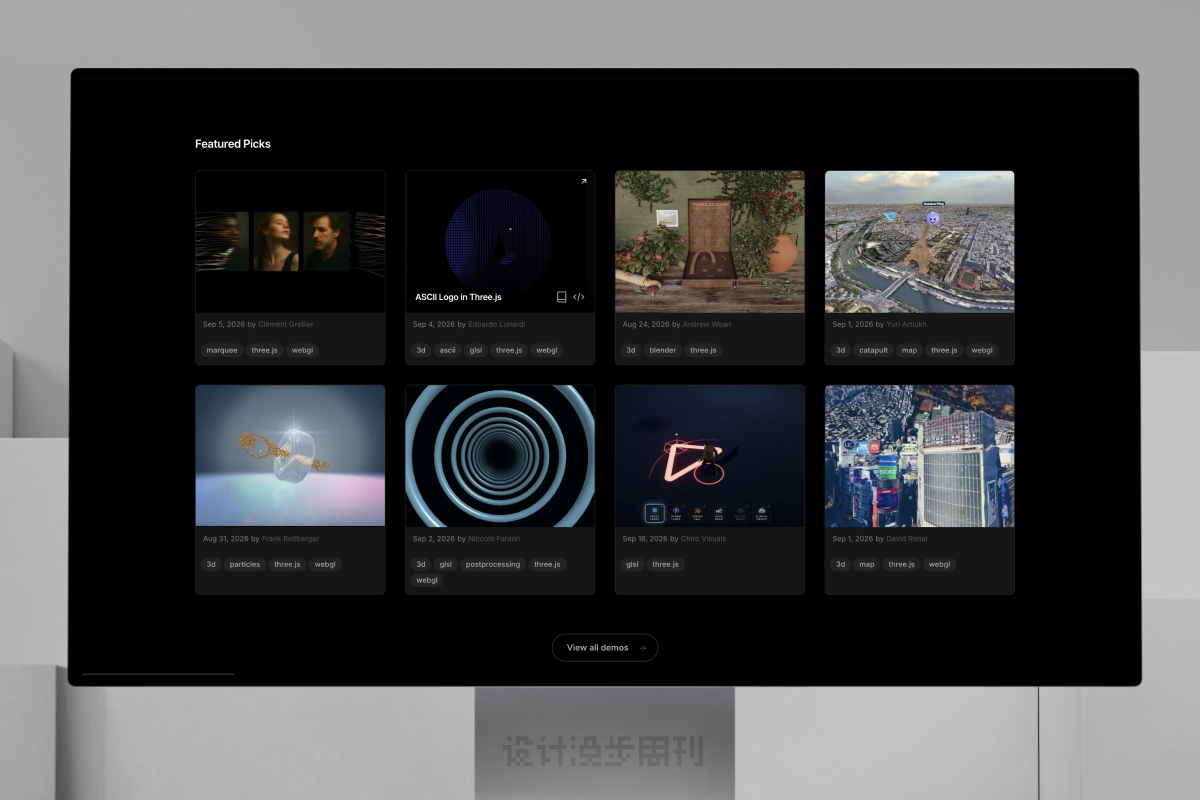The width and height of the screenshot is (1200, 800).
Task: Select webgl tag on Yuri Artiukh's card
Action: point(982,350)
